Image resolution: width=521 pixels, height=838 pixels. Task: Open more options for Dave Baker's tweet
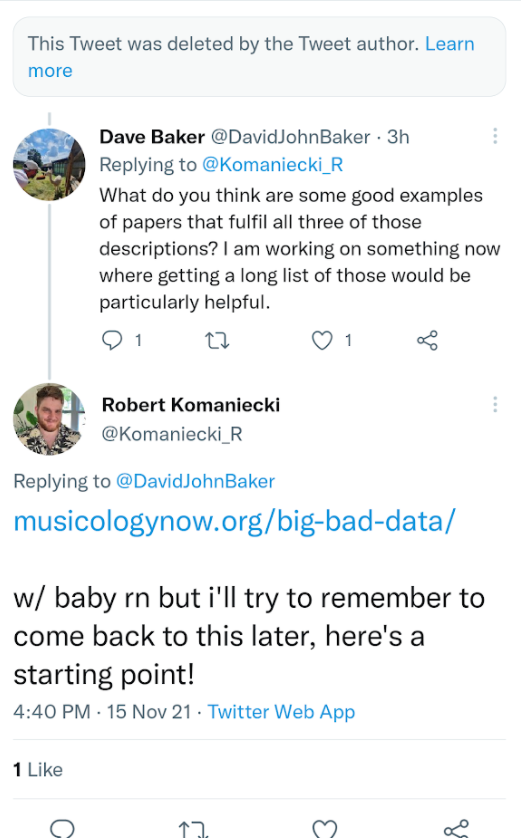(495, 136)
